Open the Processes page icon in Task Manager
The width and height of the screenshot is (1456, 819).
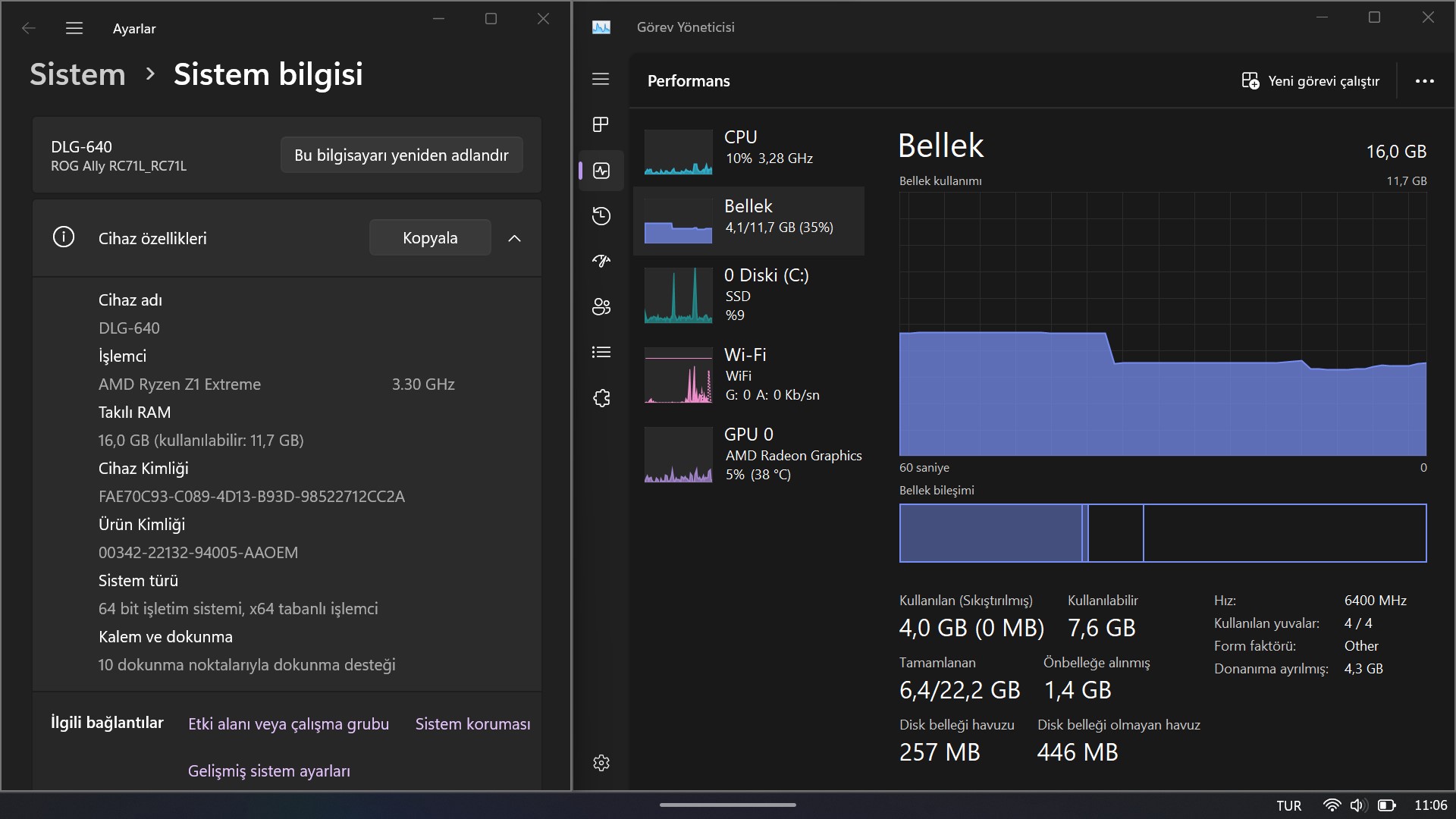601,124
